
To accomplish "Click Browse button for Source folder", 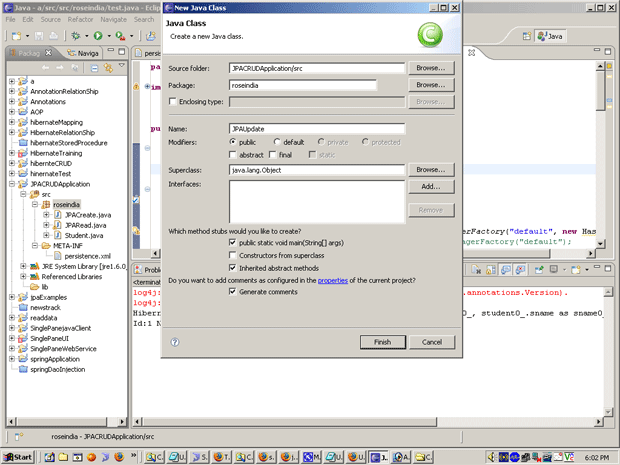I will [431, 68].
